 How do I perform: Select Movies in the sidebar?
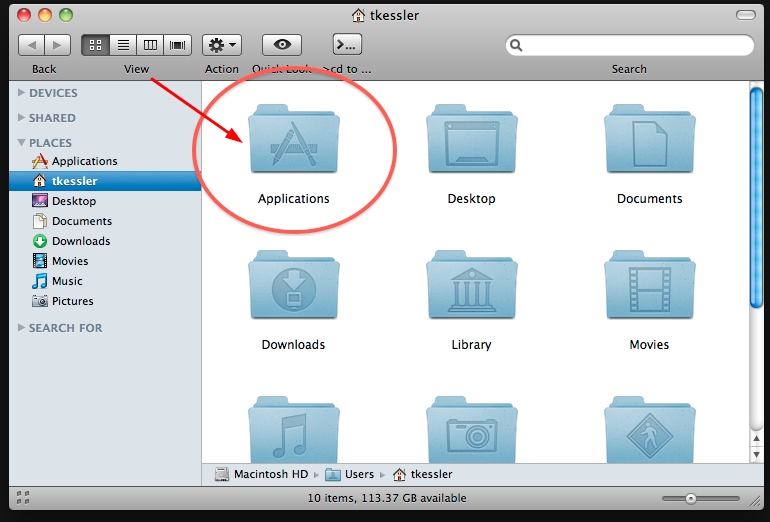[105, 261]
